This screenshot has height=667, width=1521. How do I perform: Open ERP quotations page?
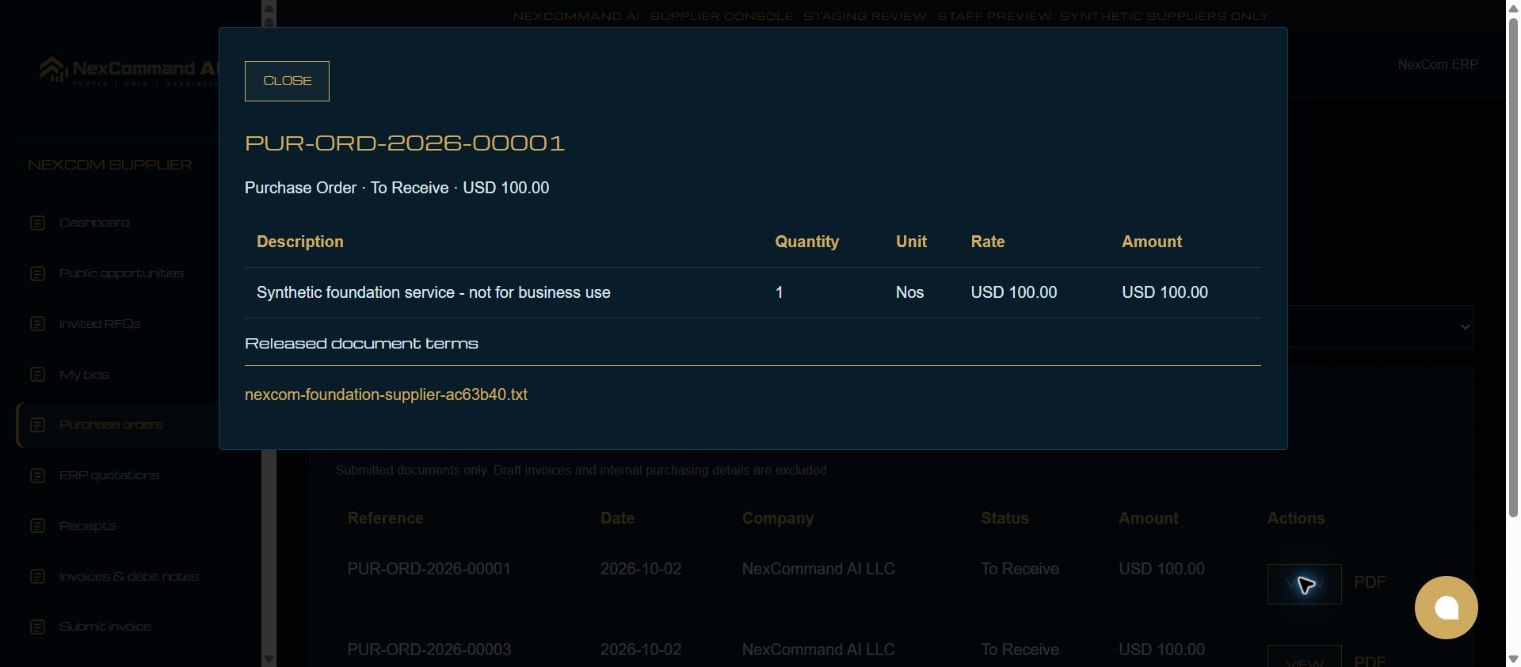click(x=109, y=475)
